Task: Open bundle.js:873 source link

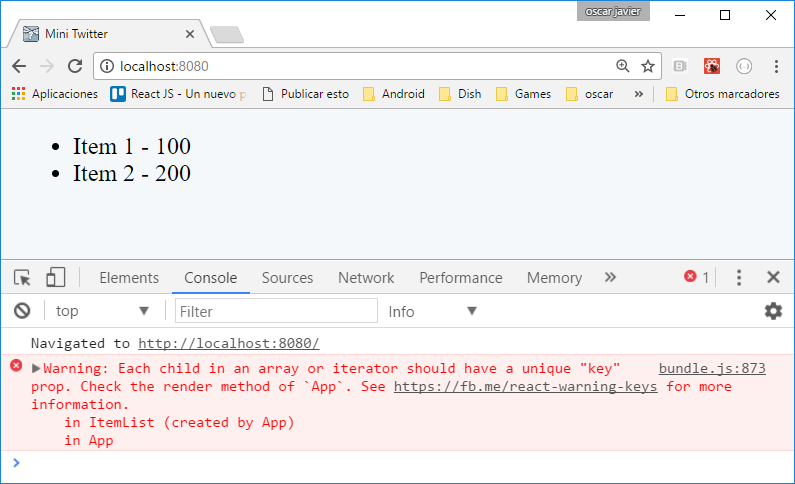Action: pos(712,368)
